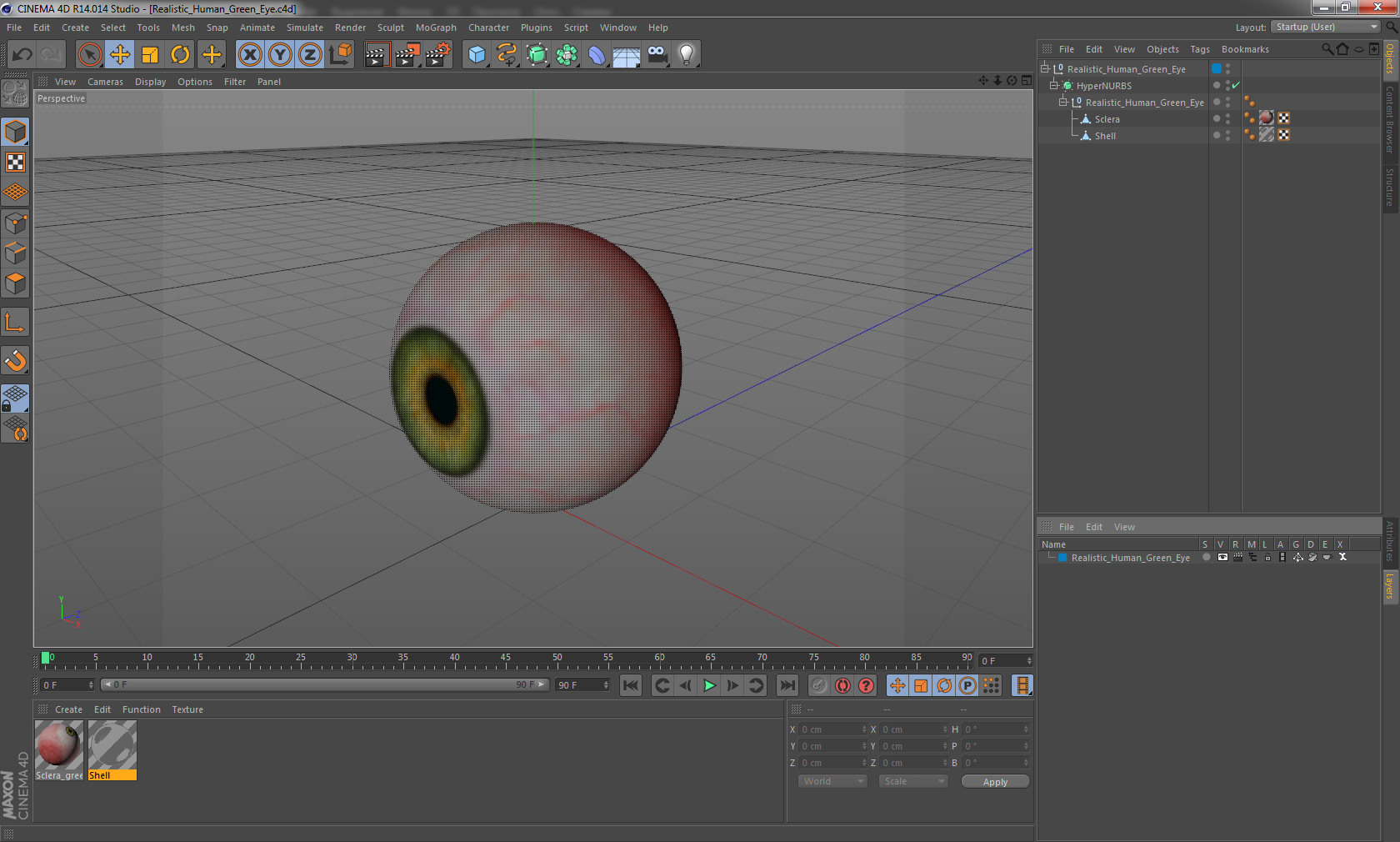Enable the Axis tool
Viewport: 1400px width, 842px height.
(15, 322)
